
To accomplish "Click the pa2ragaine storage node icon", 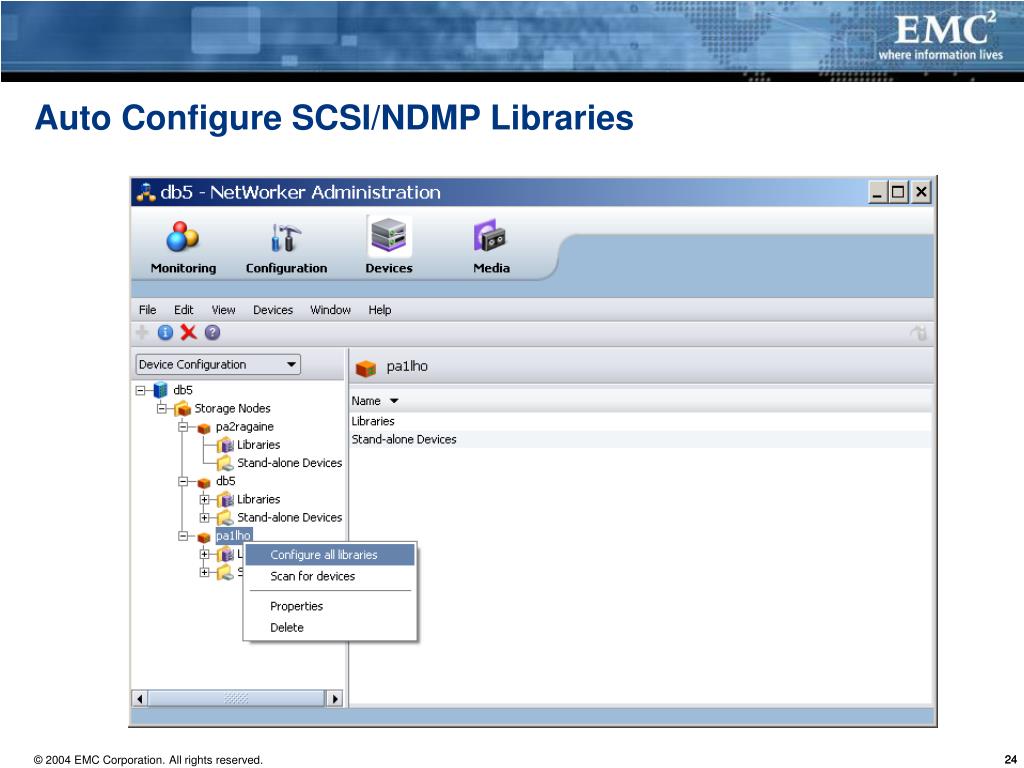I will (x=204, y=428).
